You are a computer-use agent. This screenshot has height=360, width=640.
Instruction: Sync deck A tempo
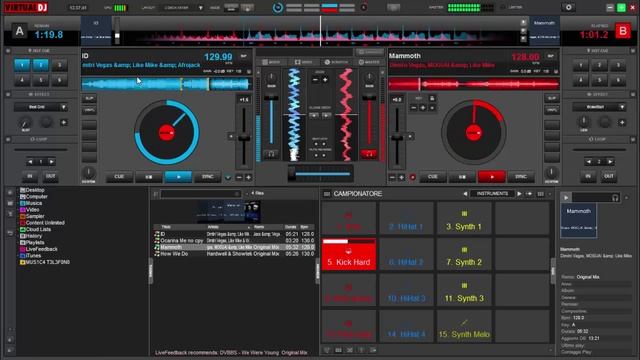point(208,177)
